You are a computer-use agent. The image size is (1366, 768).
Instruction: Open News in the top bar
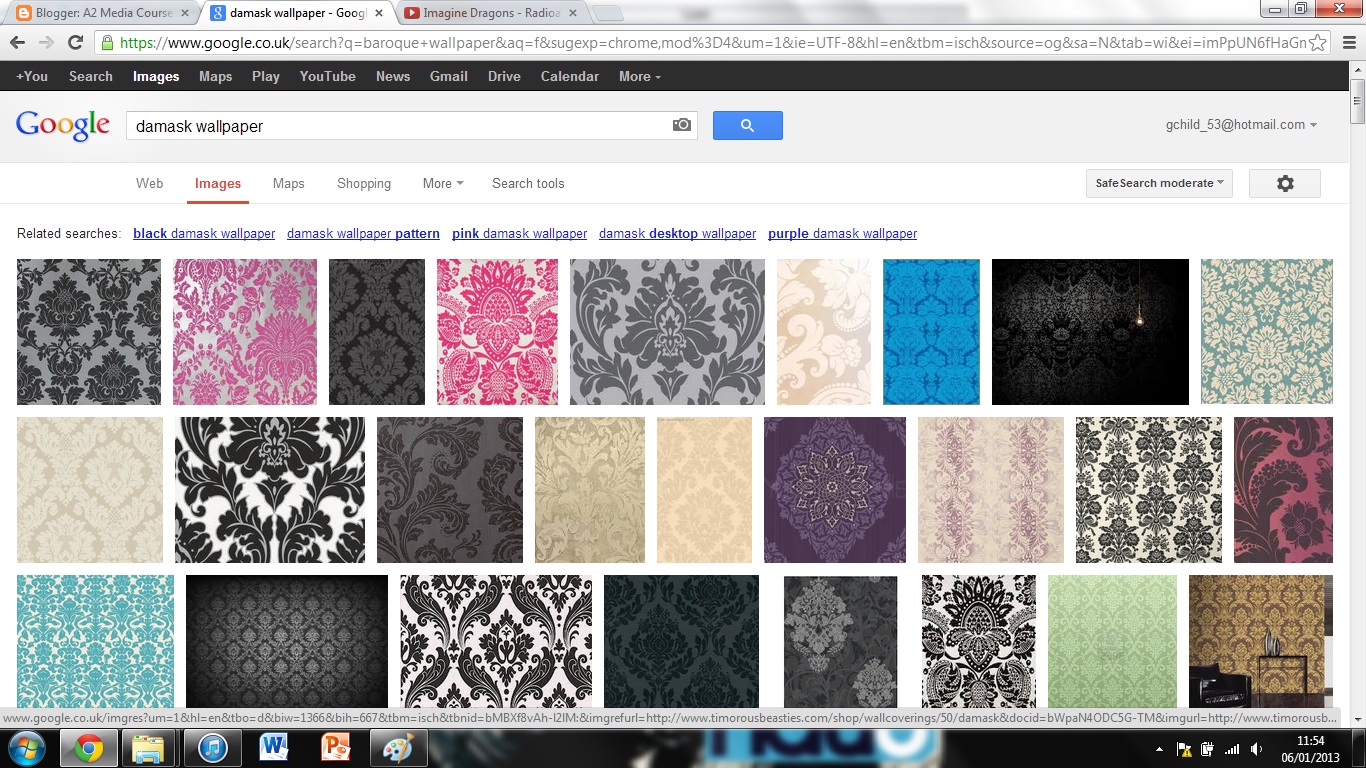(393, 76)
